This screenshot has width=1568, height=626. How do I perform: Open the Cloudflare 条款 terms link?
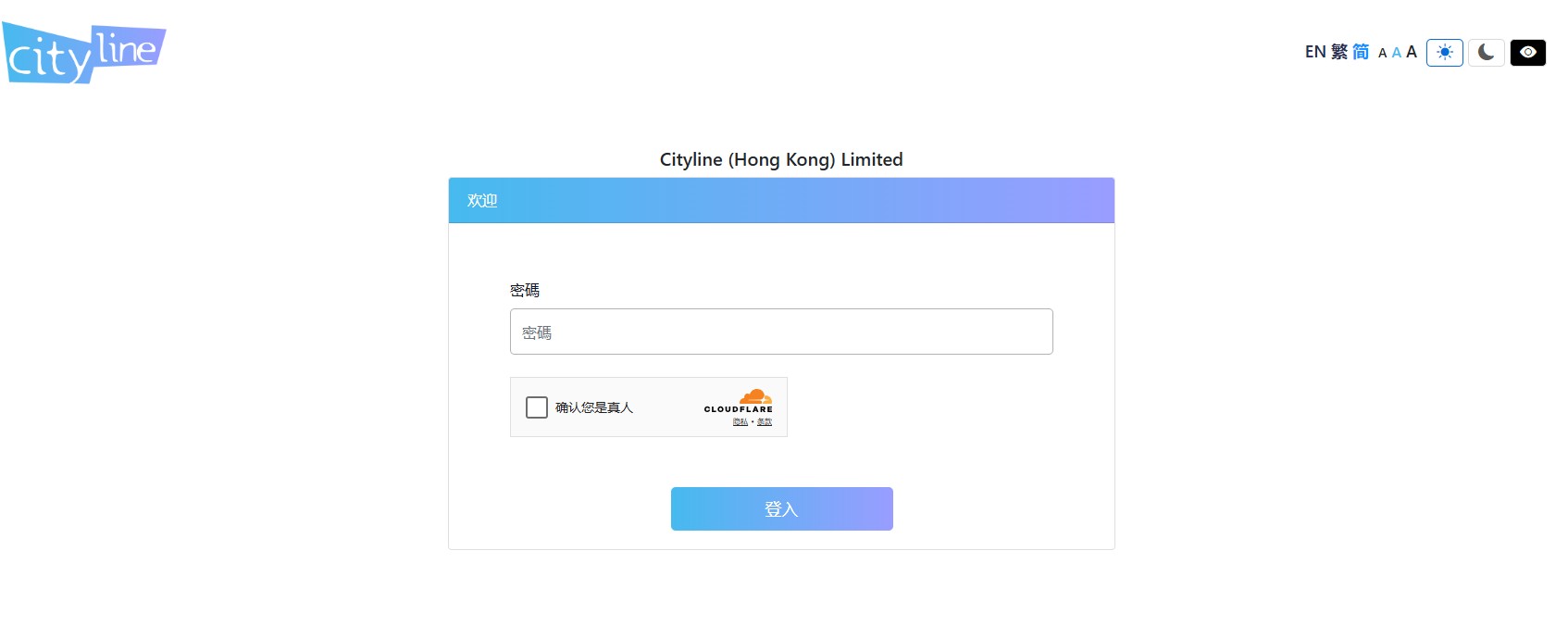(765, 421)
